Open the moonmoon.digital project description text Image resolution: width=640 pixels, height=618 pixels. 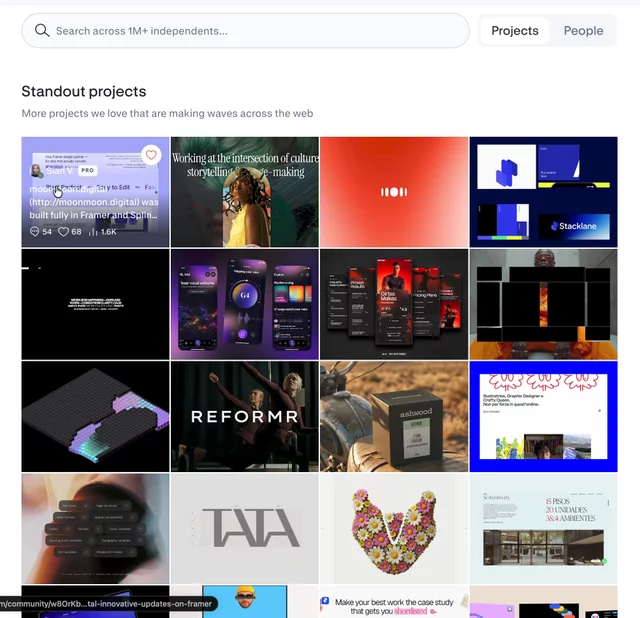[x=94, y=202]
